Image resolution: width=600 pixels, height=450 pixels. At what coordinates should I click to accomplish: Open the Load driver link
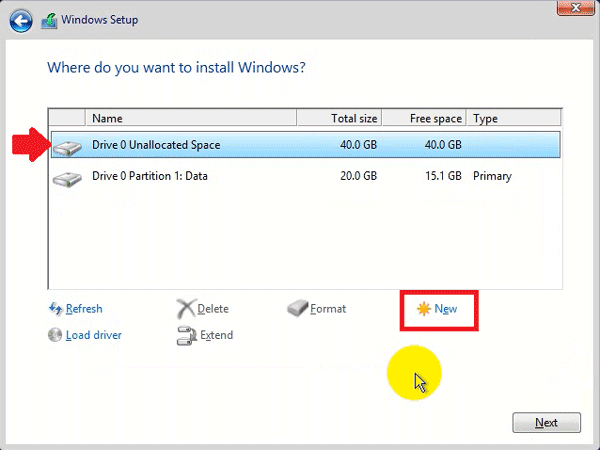[x=93, y=335]
